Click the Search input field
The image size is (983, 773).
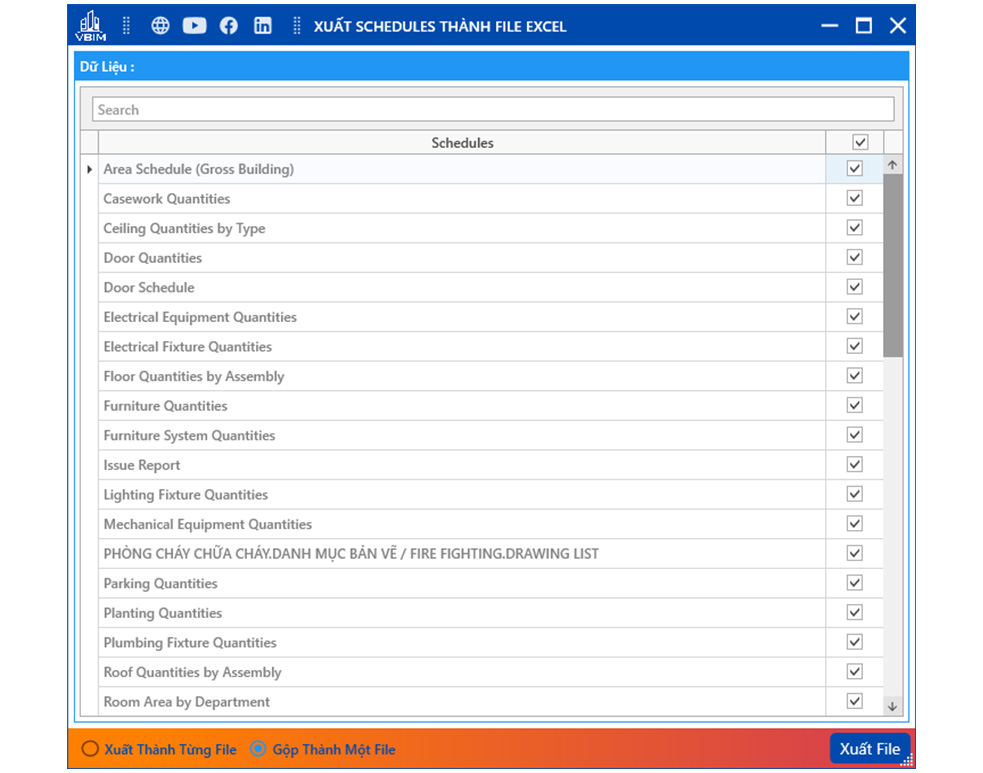[492, 110]
